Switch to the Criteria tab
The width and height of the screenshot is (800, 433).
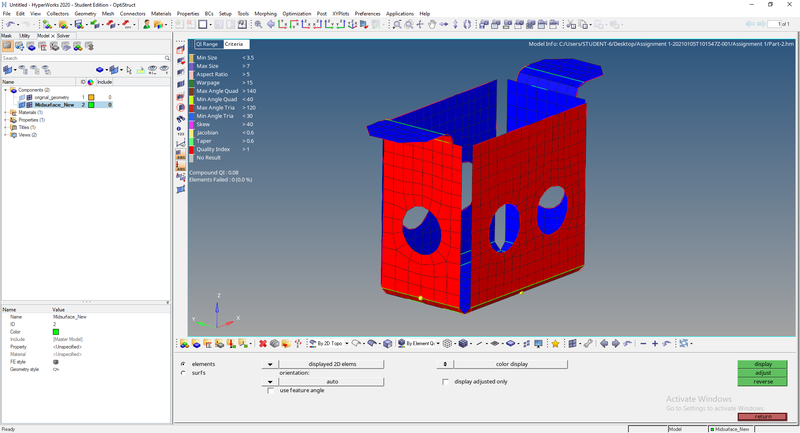tap(234, 44)
